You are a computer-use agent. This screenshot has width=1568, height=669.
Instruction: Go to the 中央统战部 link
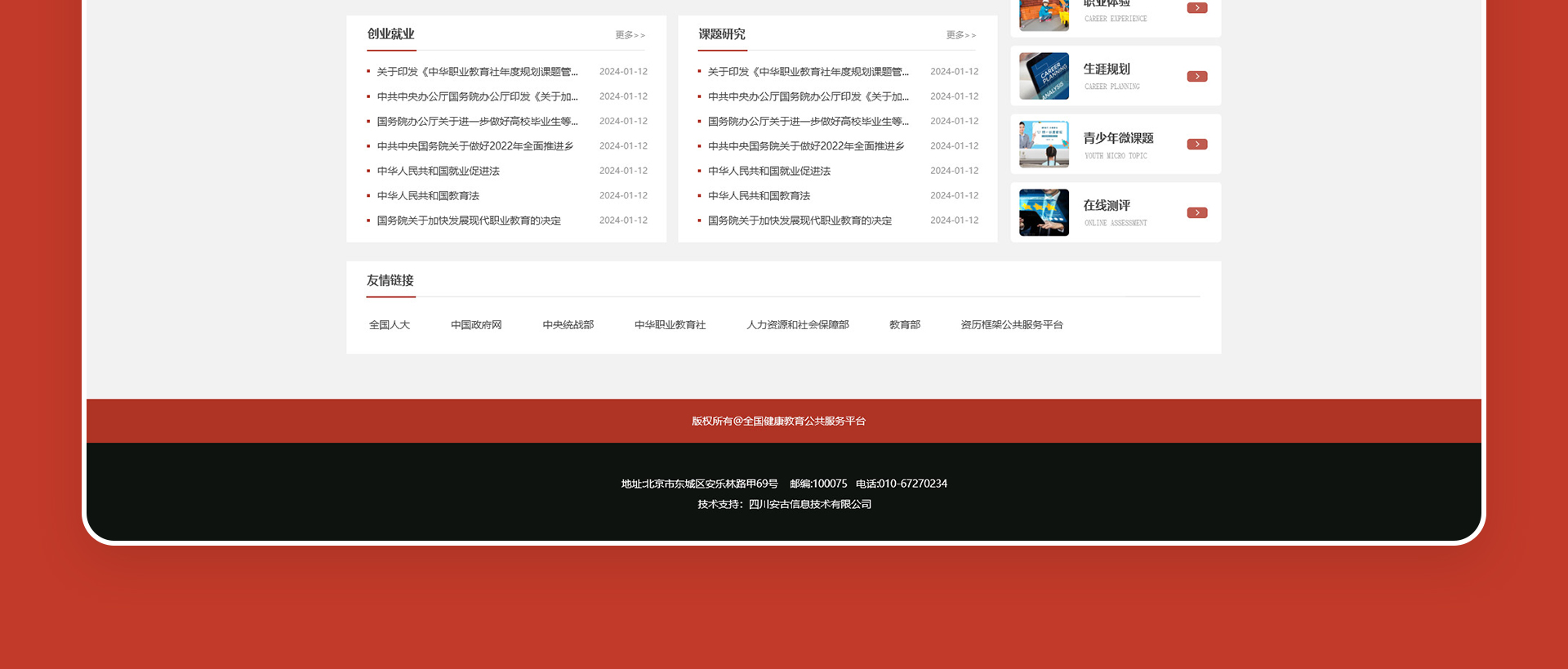pyautogui.click(x=568, y=325)
